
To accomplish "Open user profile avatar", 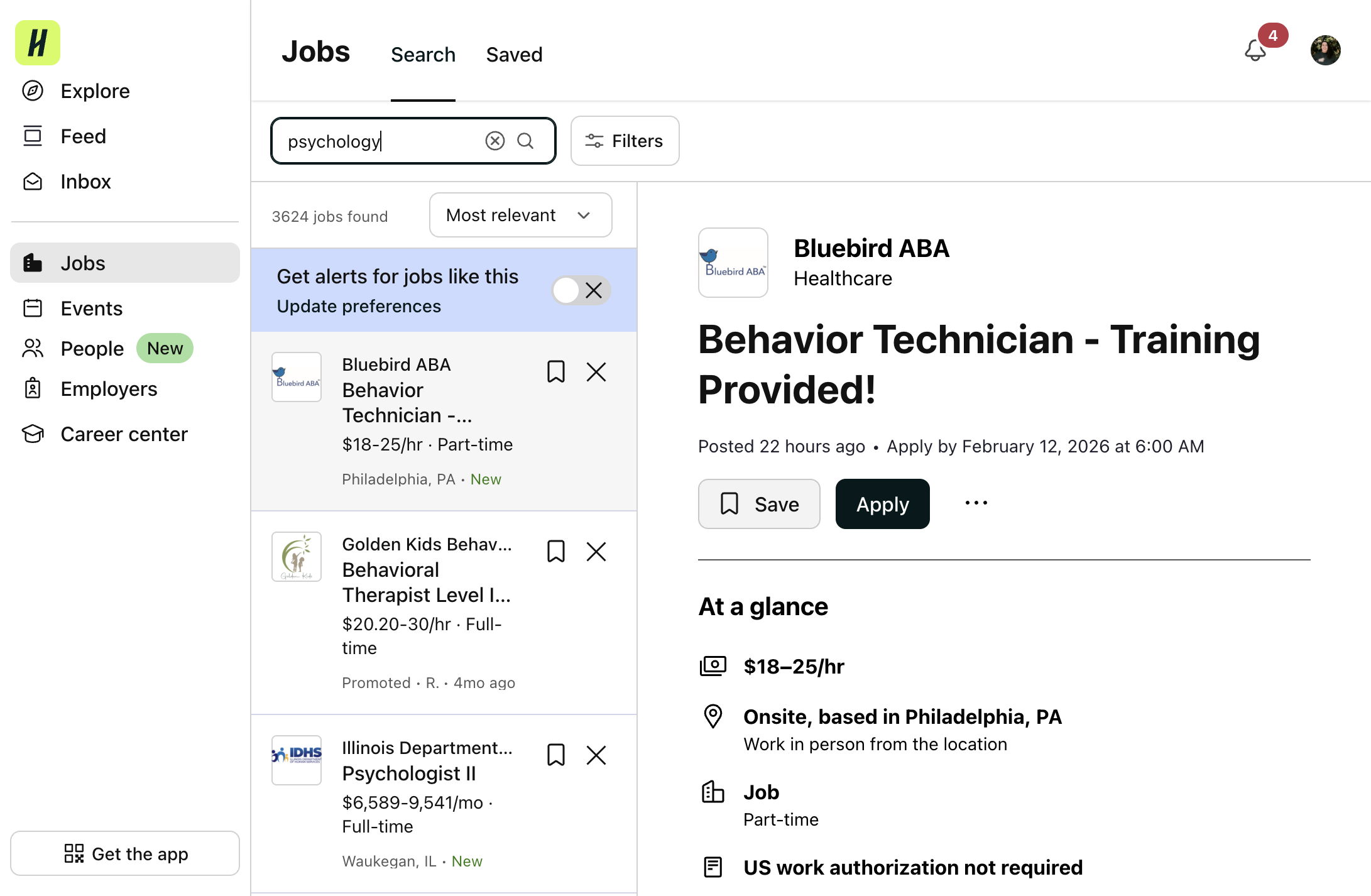I will click(1326, 50).
